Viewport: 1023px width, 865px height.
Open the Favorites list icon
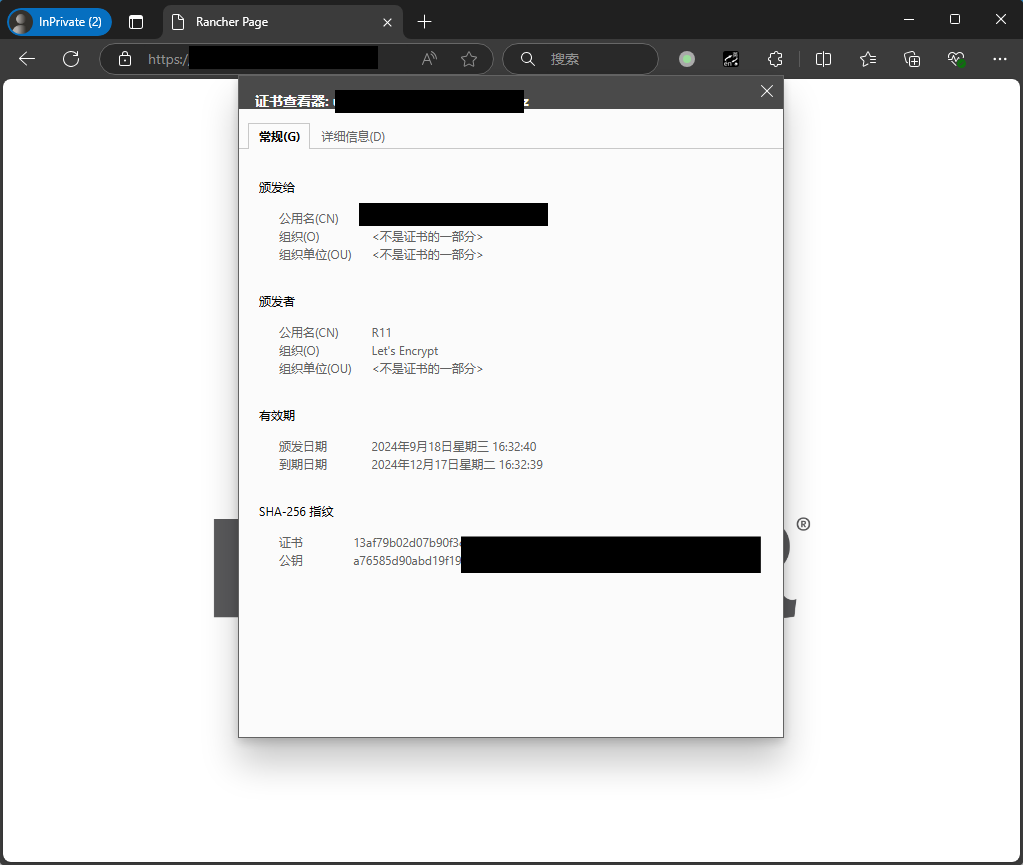pos(868,59)
